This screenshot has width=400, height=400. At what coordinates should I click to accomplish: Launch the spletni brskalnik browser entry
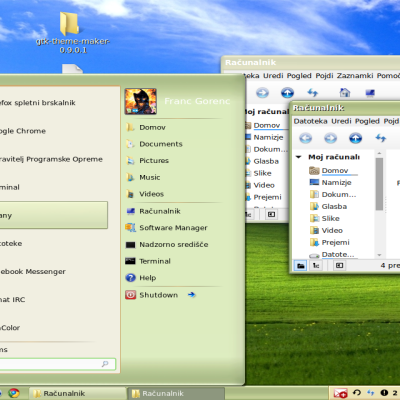pyautogui.click(x=38, y=103)
